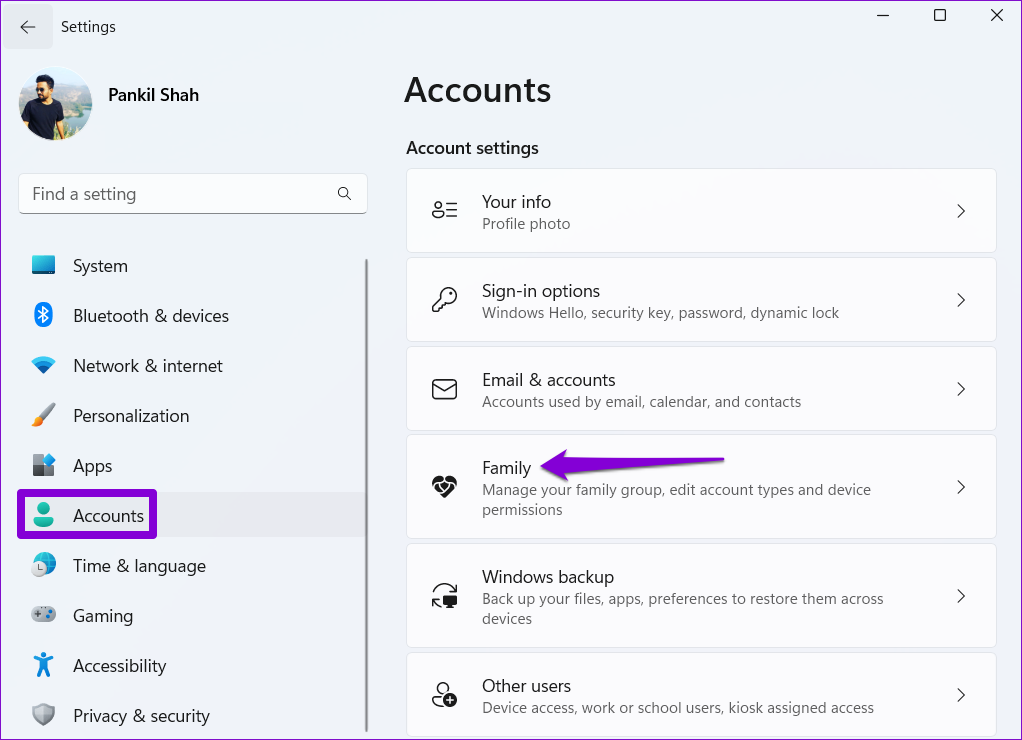Click the Gaming controller icon
1022x740 pixels.
[x=43, y=616]
